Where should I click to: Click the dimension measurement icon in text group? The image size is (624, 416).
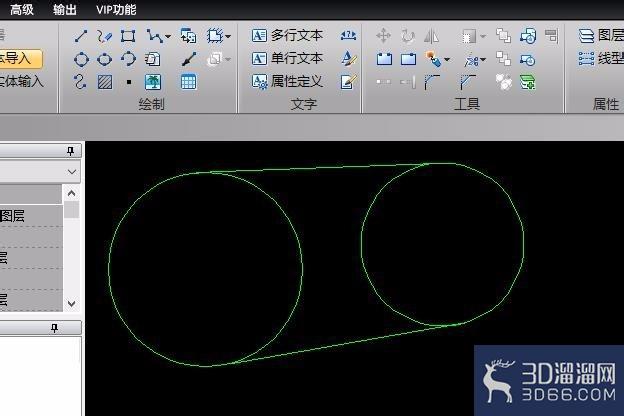[x=348, y=35]
